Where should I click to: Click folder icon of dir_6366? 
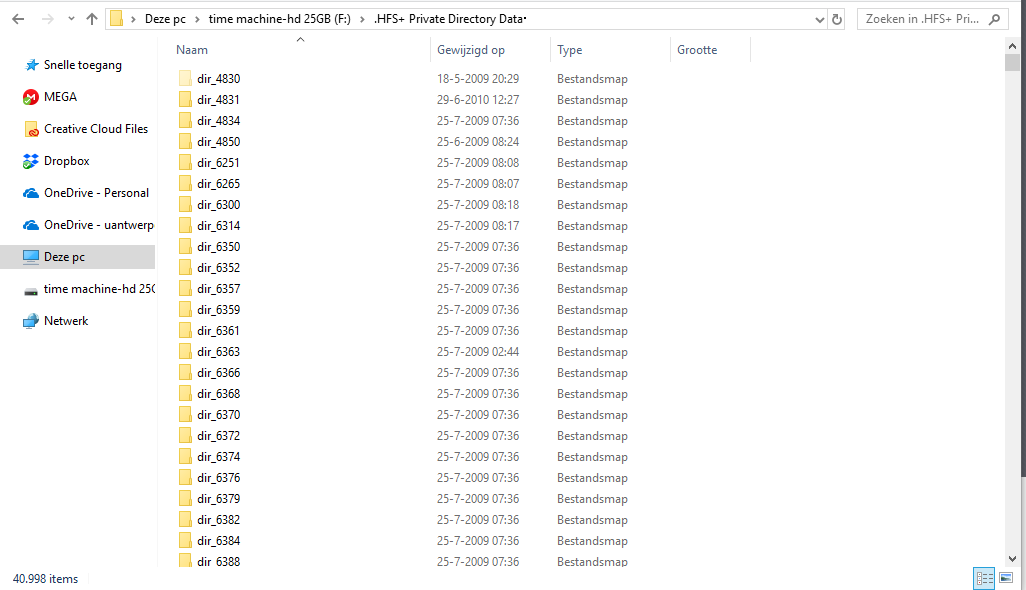(x=185, y=372)
